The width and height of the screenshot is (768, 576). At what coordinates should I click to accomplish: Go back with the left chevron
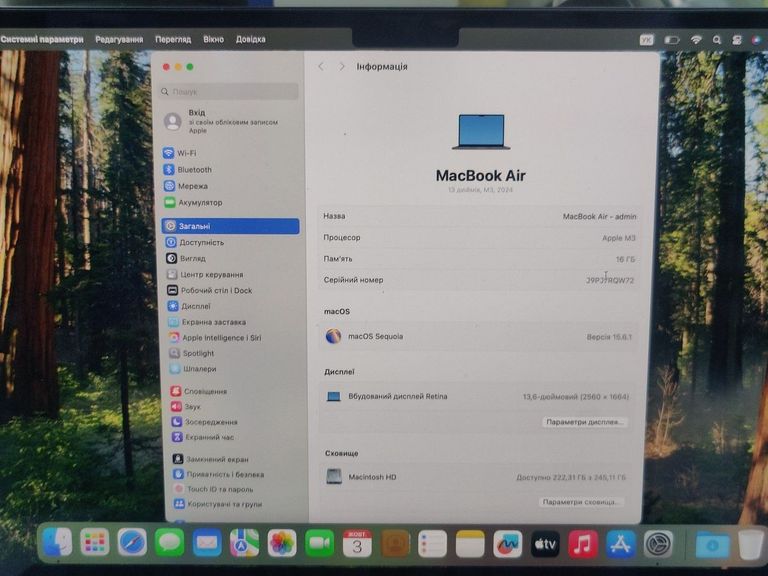click(321, 66)
